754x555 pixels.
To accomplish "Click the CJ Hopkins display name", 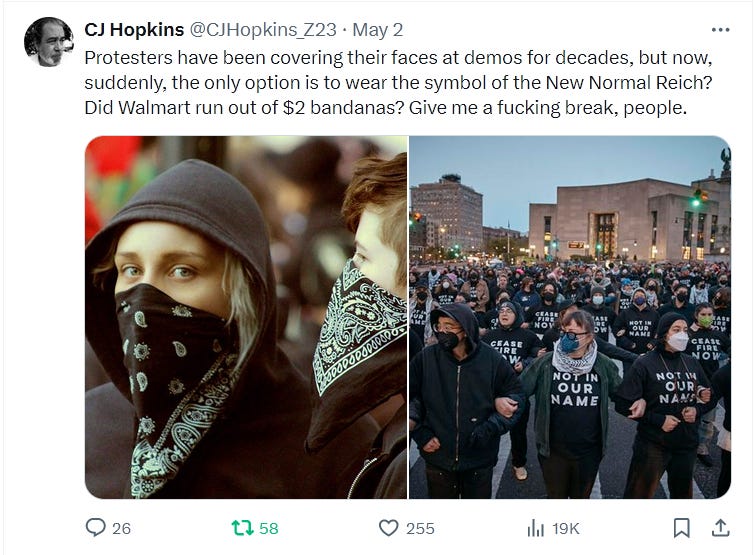I will [x=134, y=30].
